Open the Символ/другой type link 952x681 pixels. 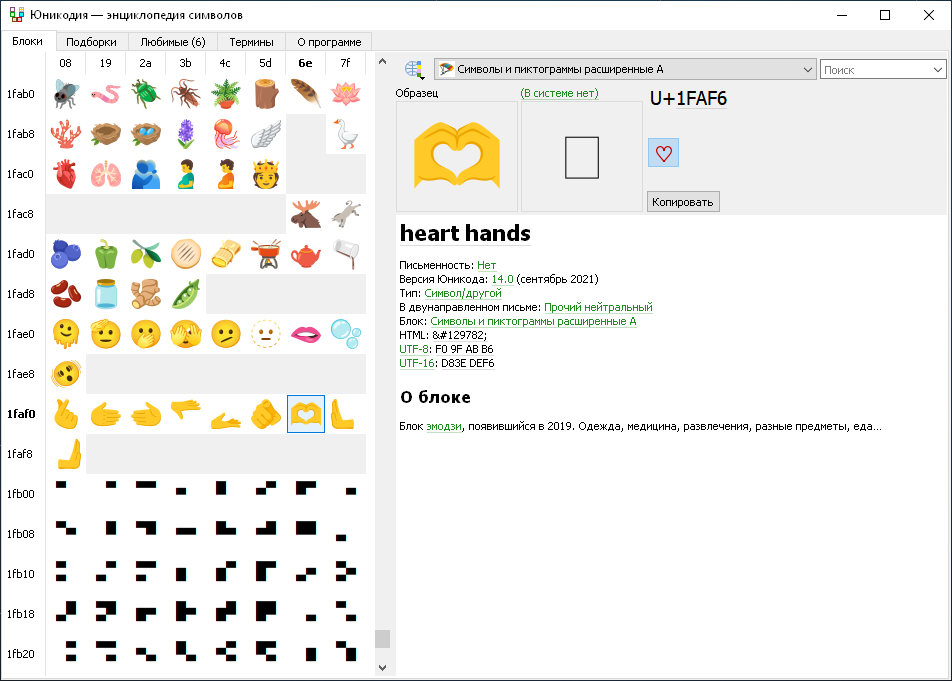[463, 293]
